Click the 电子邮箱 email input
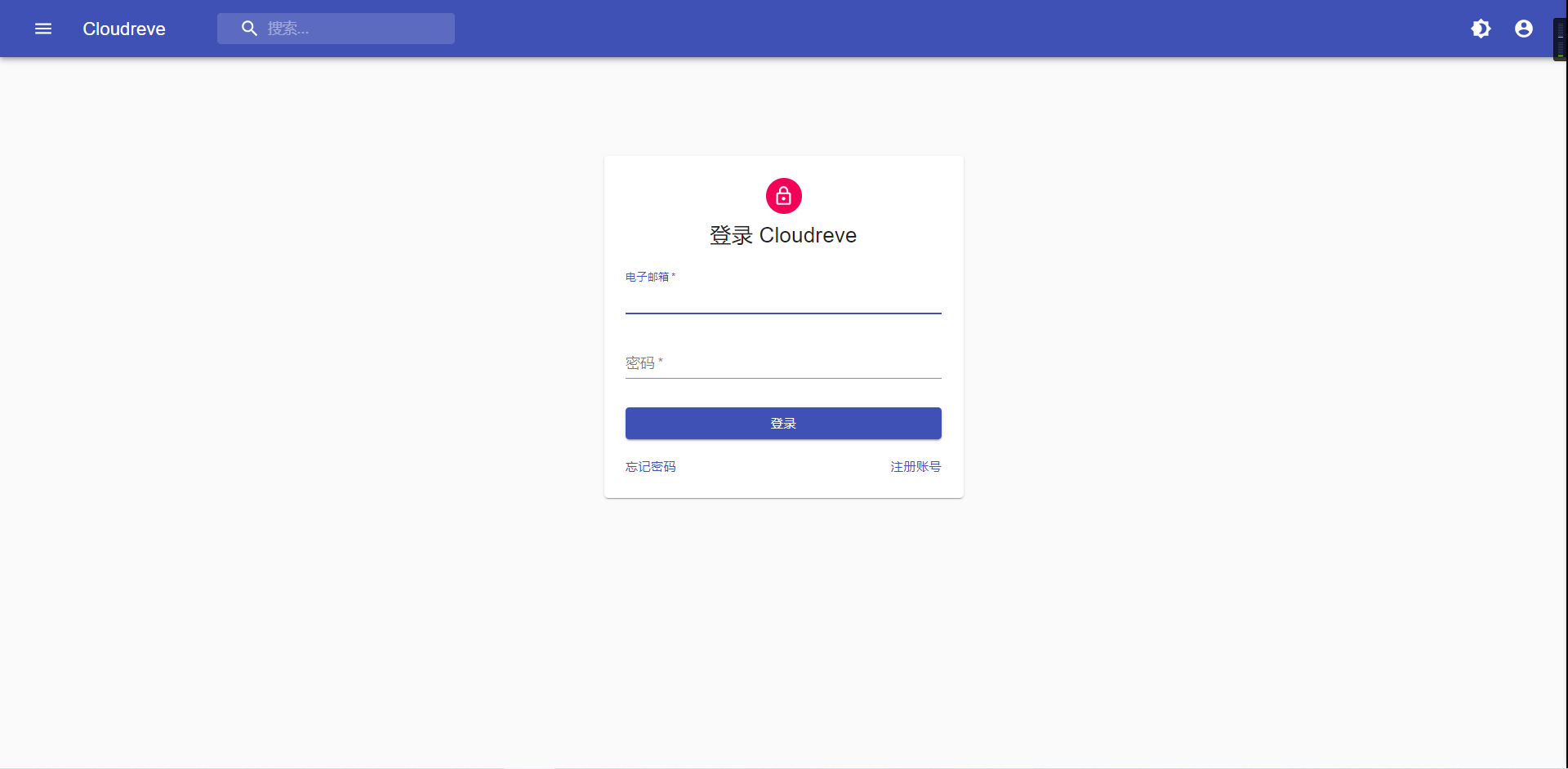The image size is (1568, 769). pos(783,300)
